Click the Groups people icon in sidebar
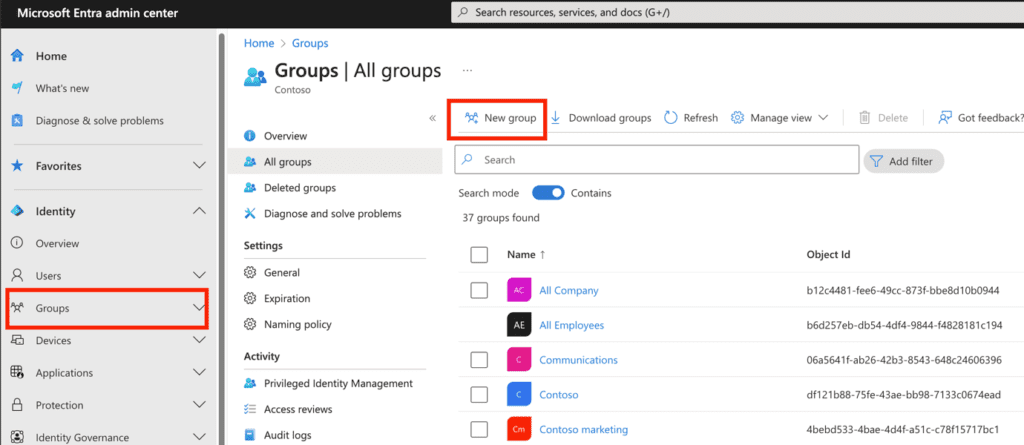1024x445 pixels. coord(18,308)
